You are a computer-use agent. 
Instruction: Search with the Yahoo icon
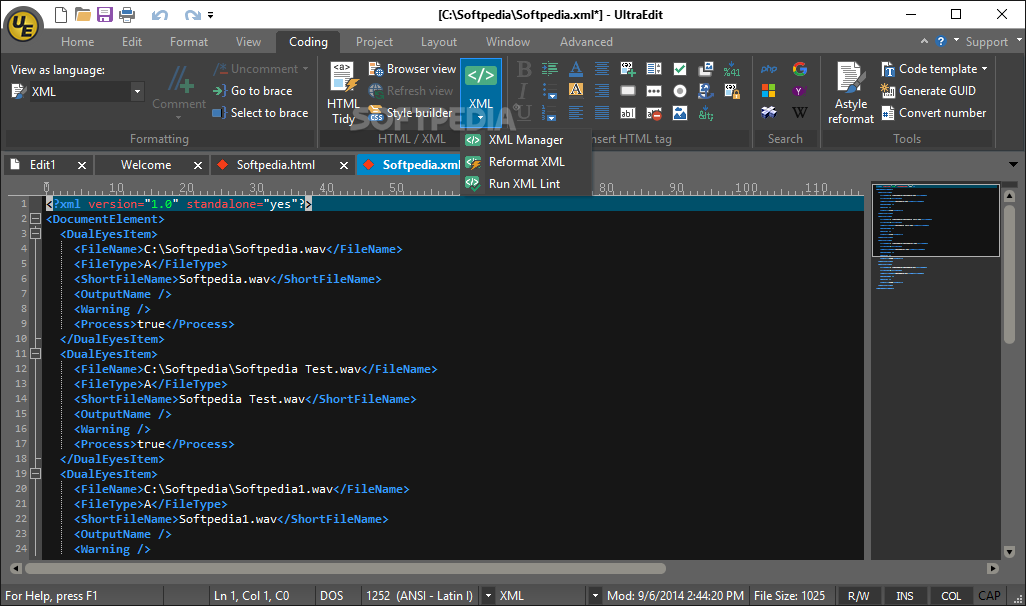click(x=799, y=91)
